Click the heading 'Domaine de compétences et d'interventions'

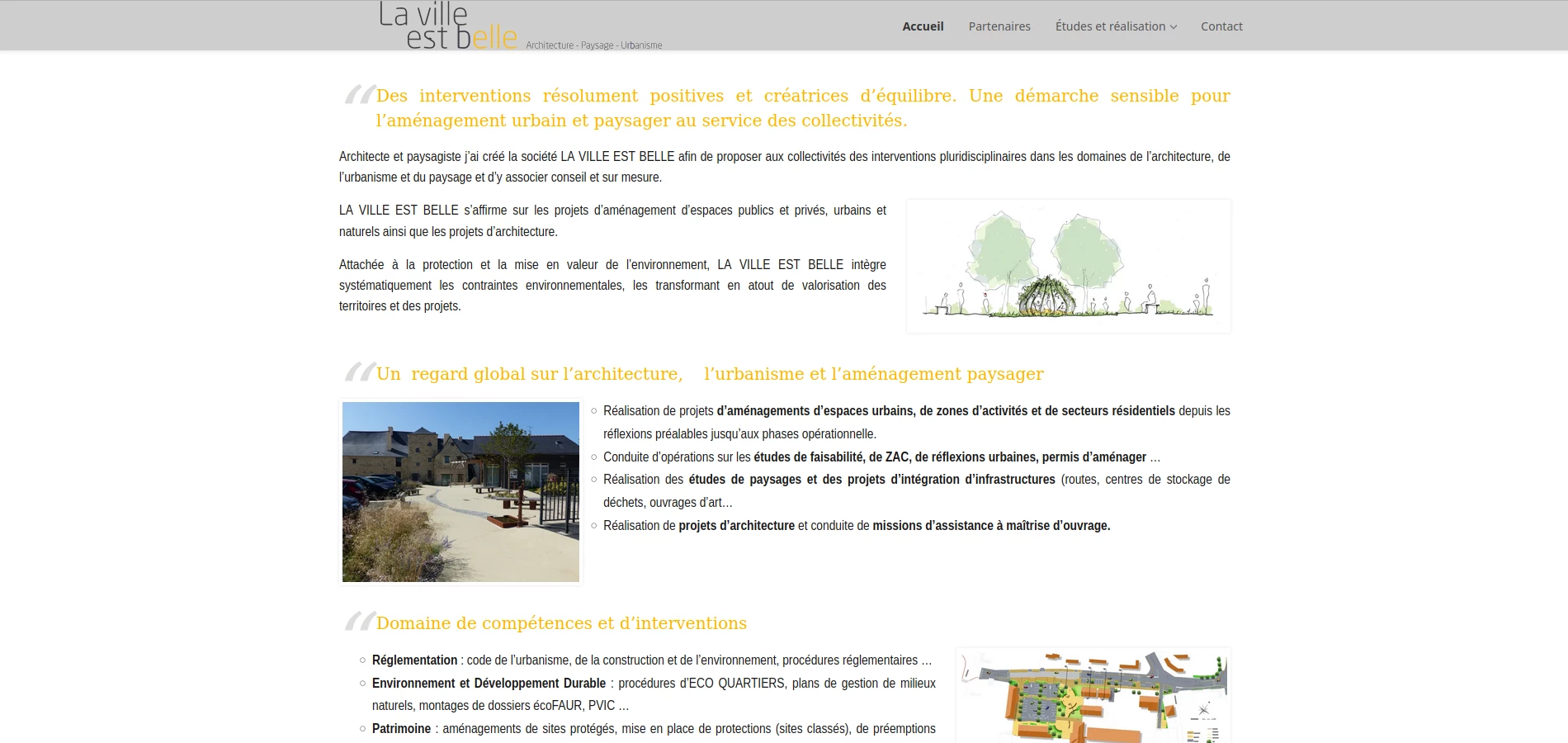[x=561, y=623]
